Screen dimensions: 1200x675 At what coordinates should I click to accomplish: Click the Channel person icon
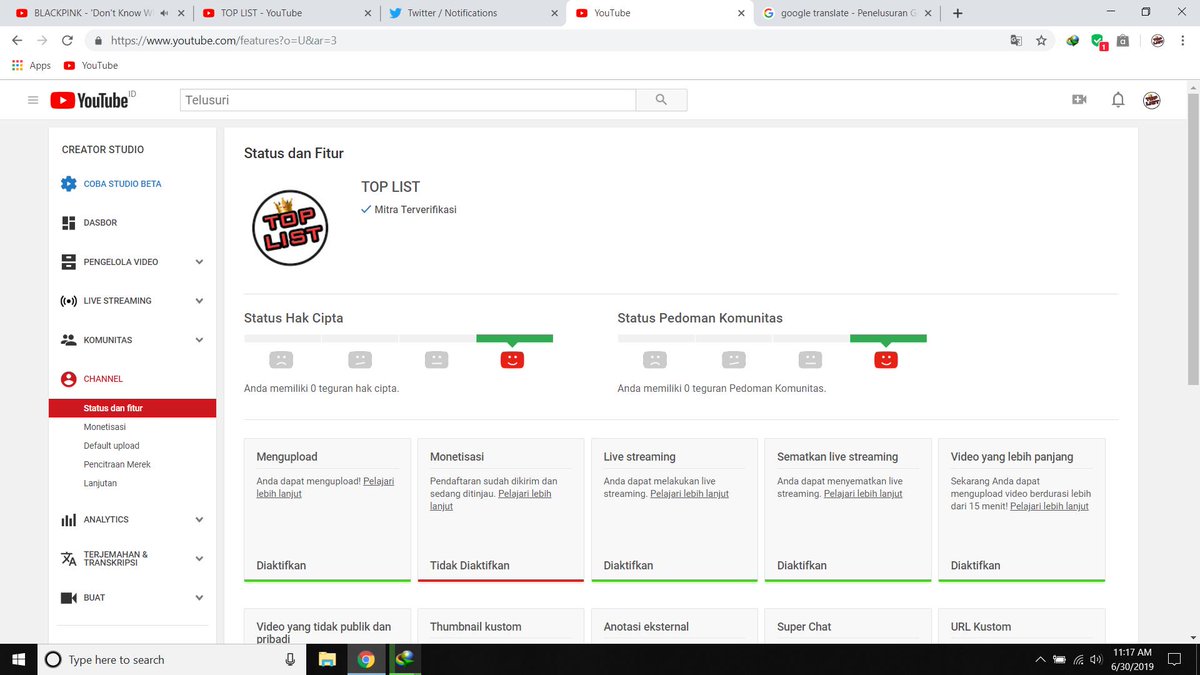click(68, 379)
